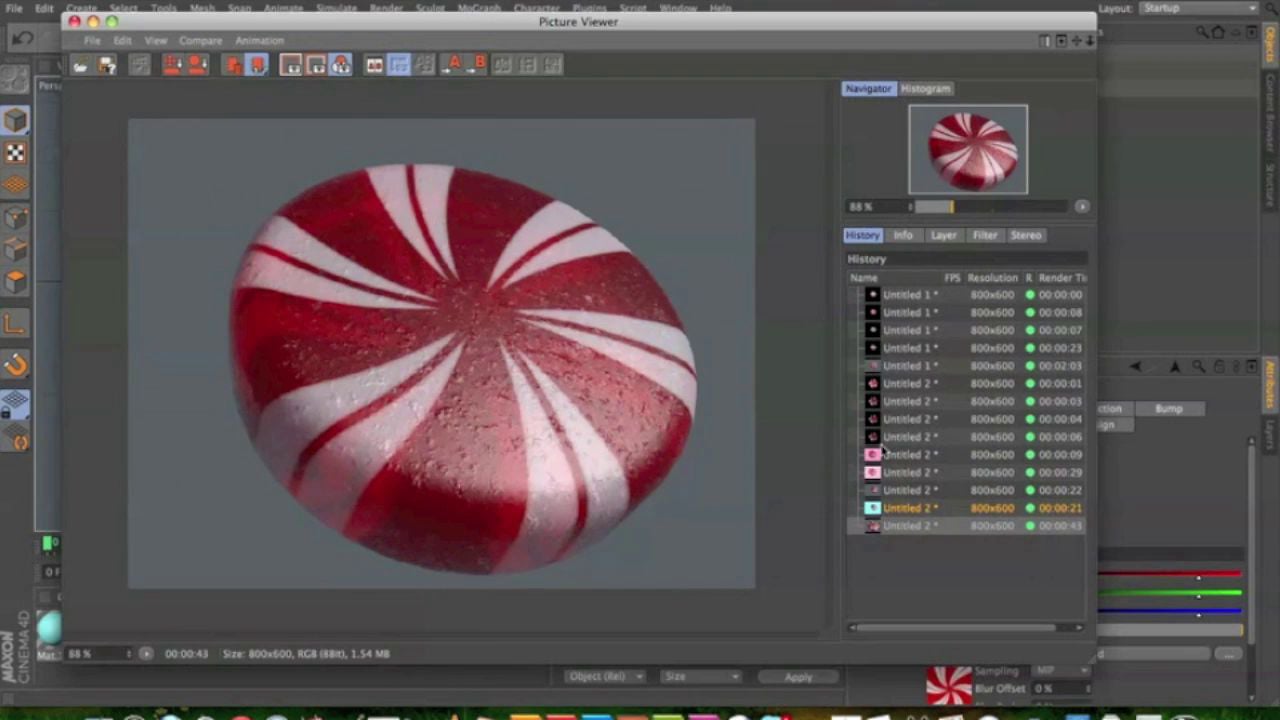Screen dimensions: 1280x720
Task: Click the Open file icon in toolbar
Action: 80,66
